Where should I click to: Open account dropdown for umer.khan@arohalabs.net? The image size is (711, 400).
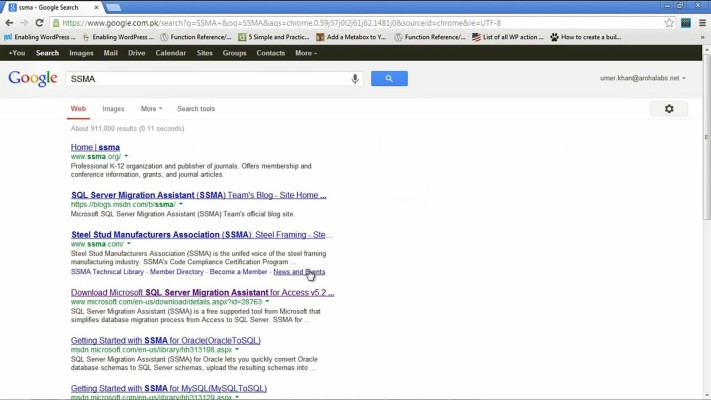pyautogui.click(x=643, y=78)
